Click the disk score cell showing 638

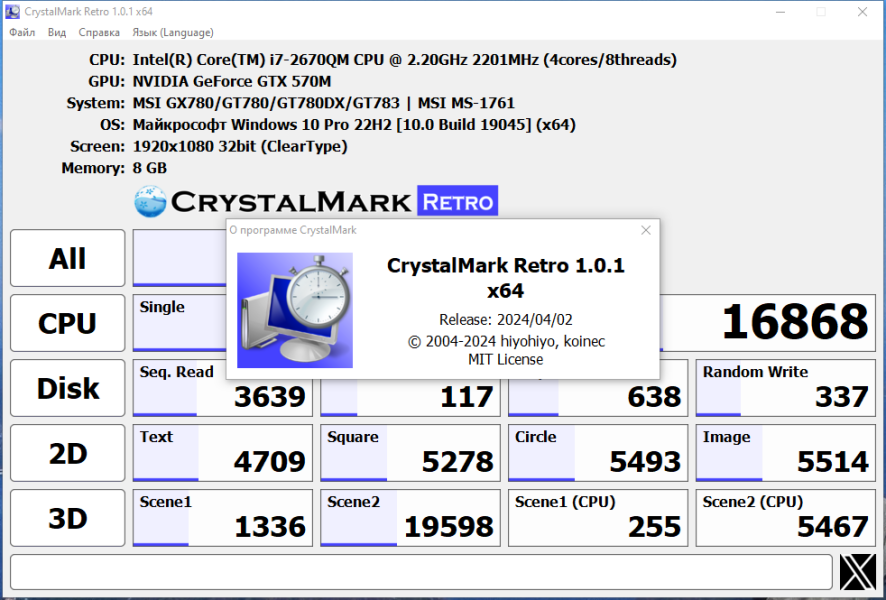598,397
